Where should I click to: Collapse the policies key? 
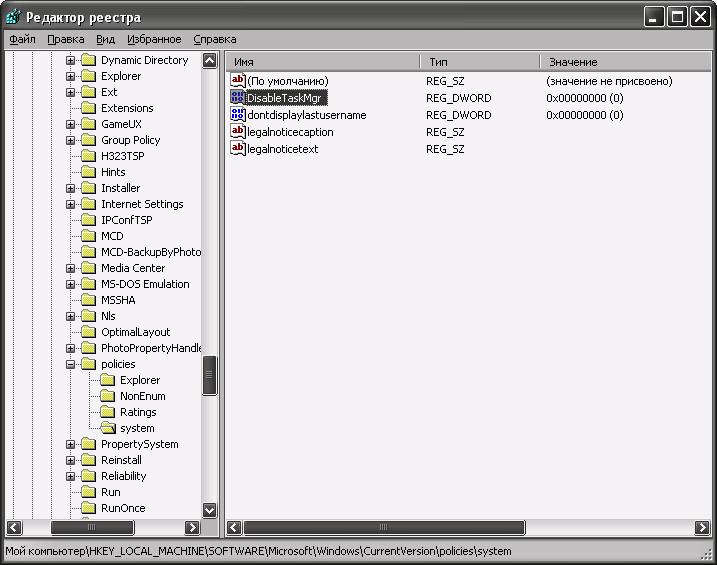70,364
